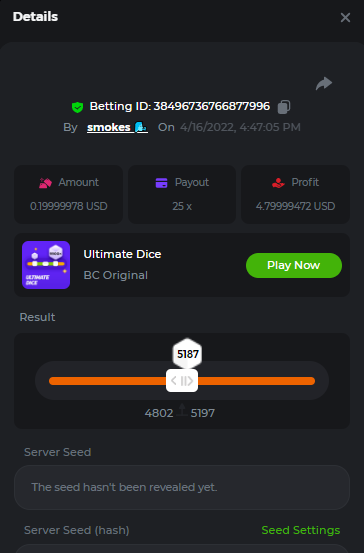
Task: Click the Amount money icon
Action: [x=45, y=183]
